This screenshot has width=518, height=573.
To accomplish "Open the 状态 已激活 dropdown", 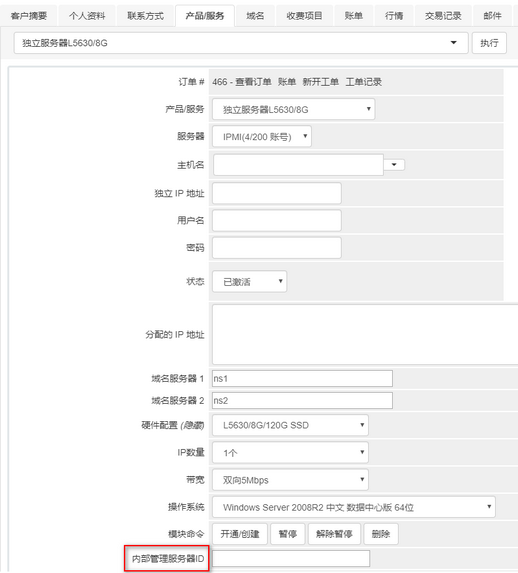I will click(250, 281).
